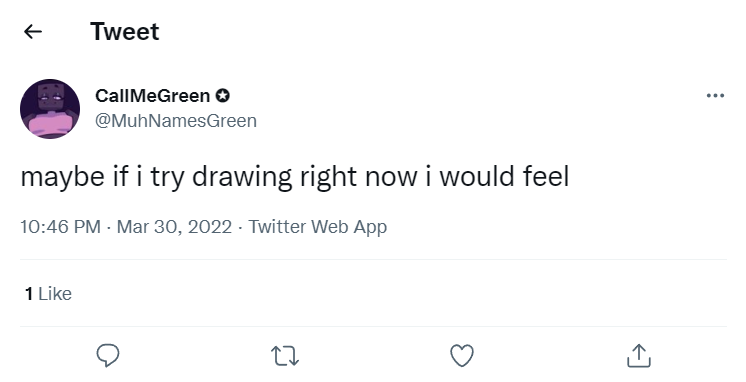Viewport: 746px width, 382px height.
Task: Go back using the left arrow
Action: click(33, 32)
